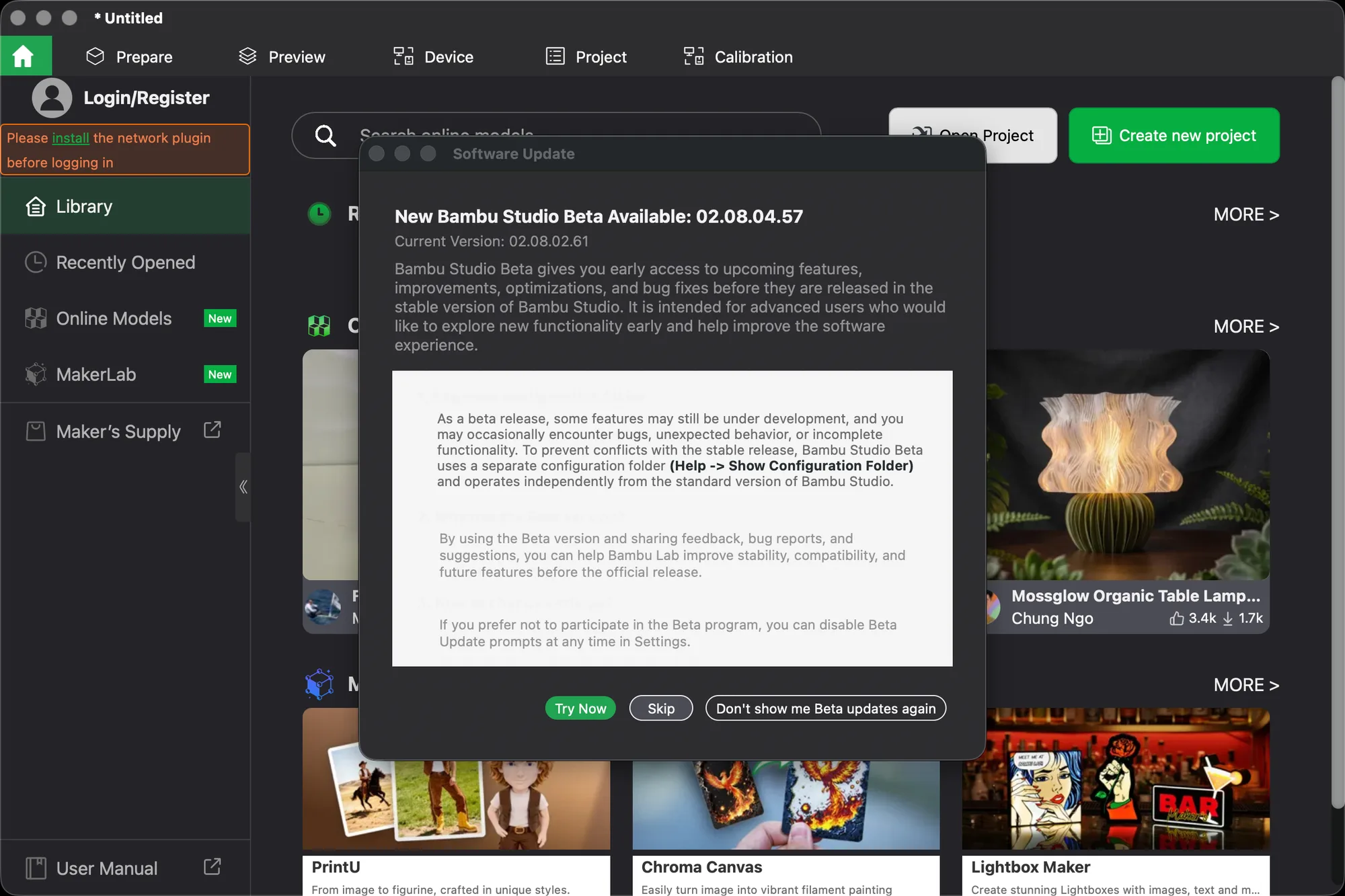Select Library in the sidebar
Screen dimensions: 1345x896
125,206
